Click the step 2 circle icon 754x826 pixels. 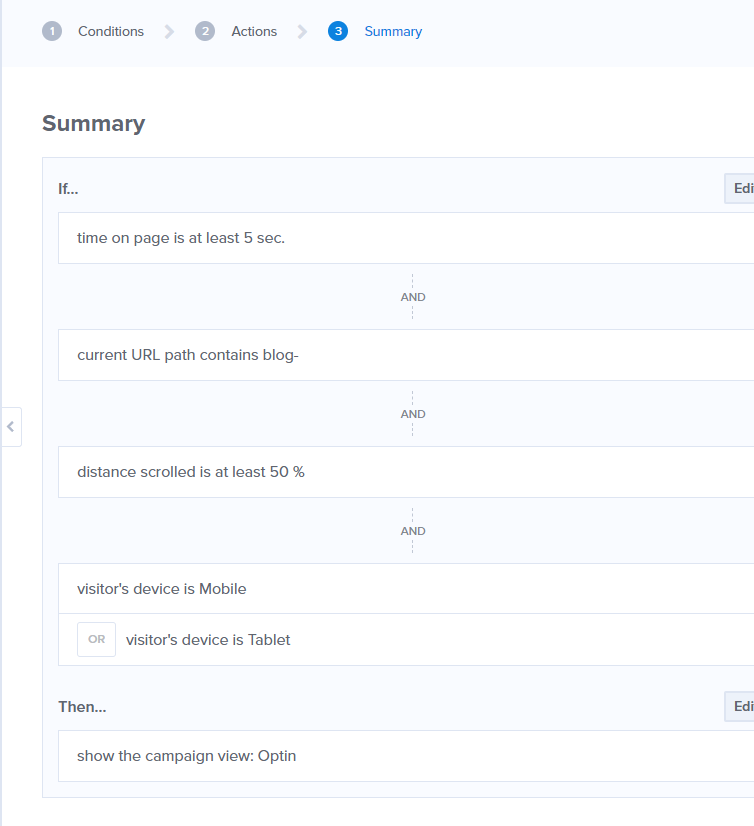point(205,31)
